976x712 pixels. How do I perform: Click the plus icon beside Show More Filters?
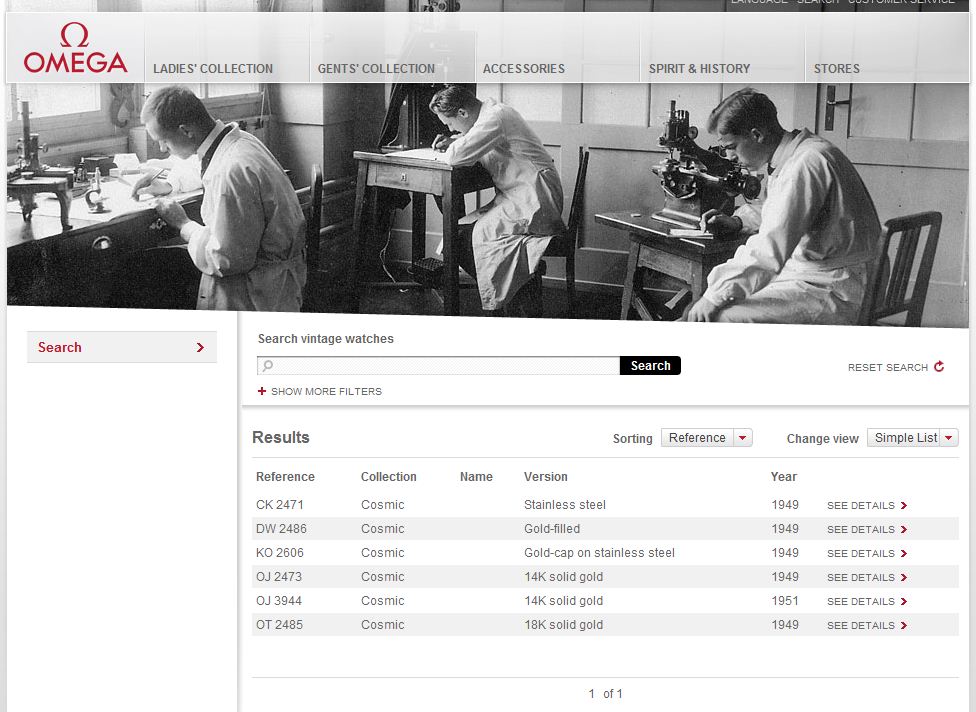click(x=262, y=391)
